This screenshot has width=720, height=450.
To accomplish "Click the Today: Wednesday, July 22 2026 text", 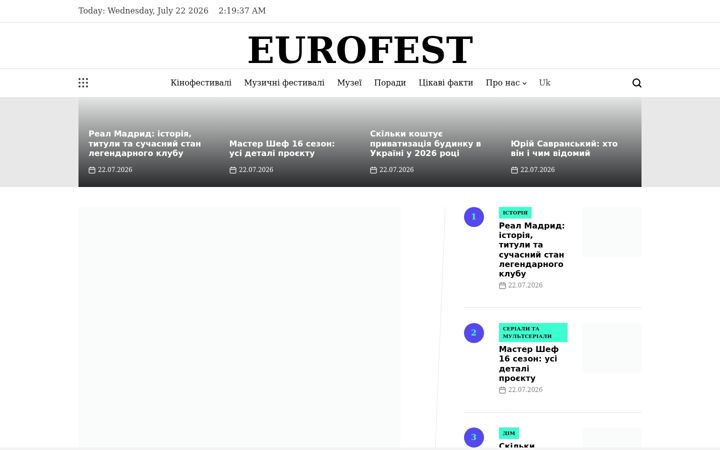I will click(143, 11).
